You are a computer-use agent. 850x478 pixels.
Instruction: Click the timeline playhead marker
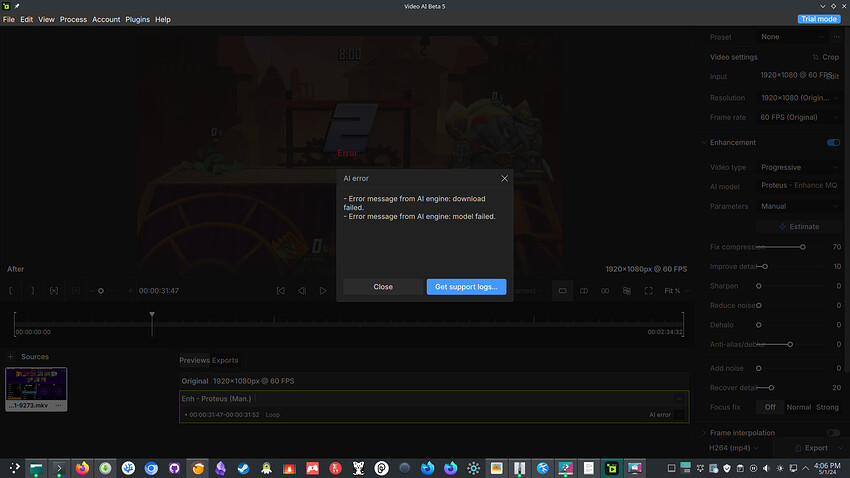[152, 315]
